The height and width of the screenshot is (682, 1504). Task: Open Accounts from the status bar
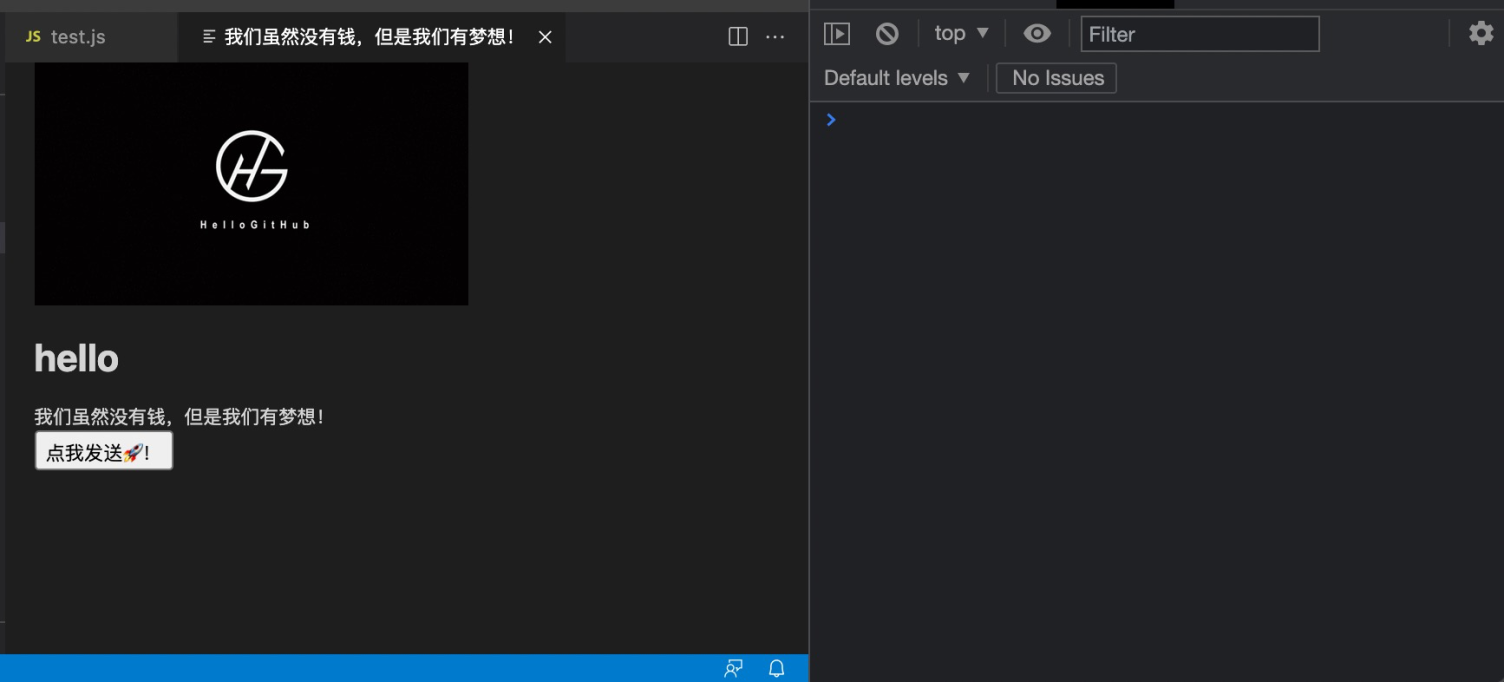[x=734, y=668]
